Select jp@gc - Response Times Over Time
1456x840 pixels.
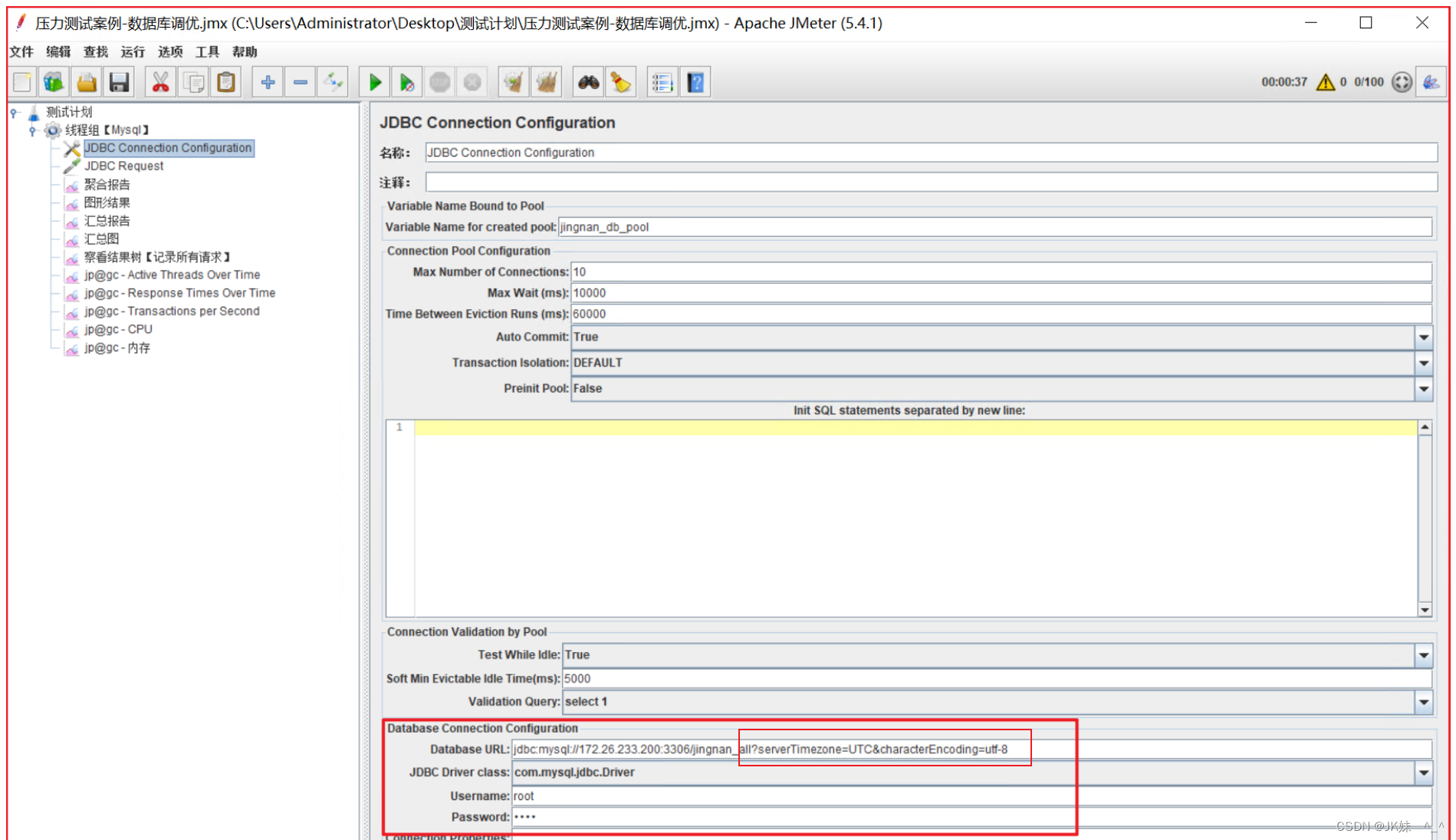(179, 293)
